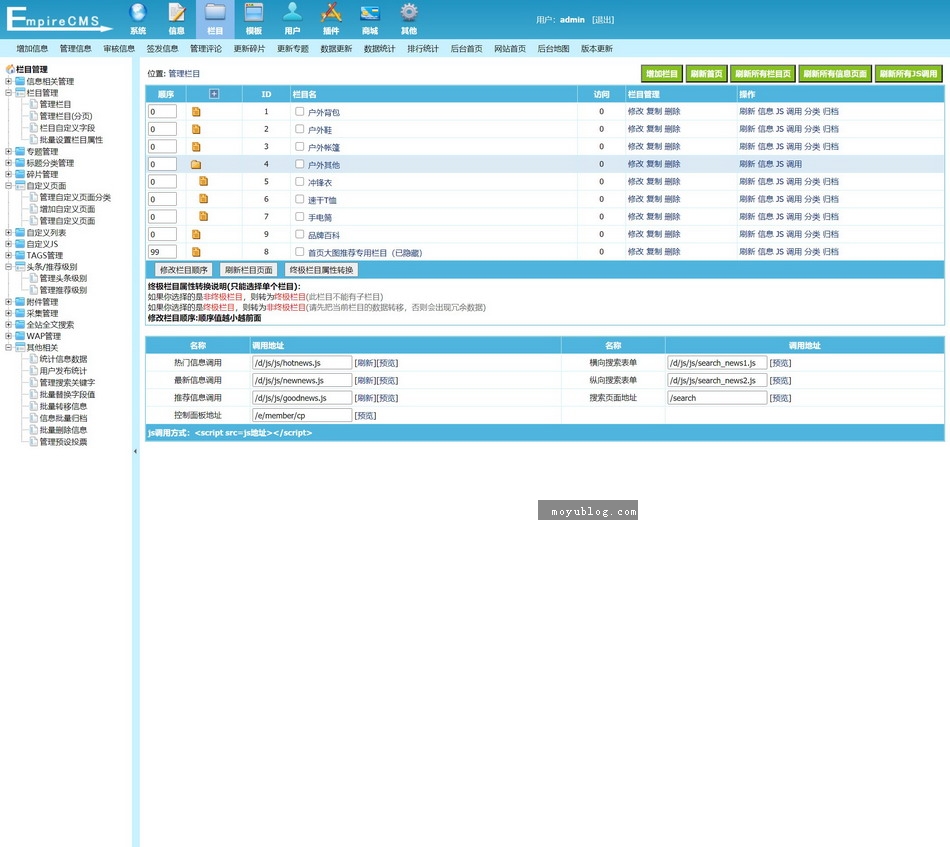Screen dimensions: 950x847
Task: Open 管理栏目(分页) in the sidebar tree
Action: point(66,116)
